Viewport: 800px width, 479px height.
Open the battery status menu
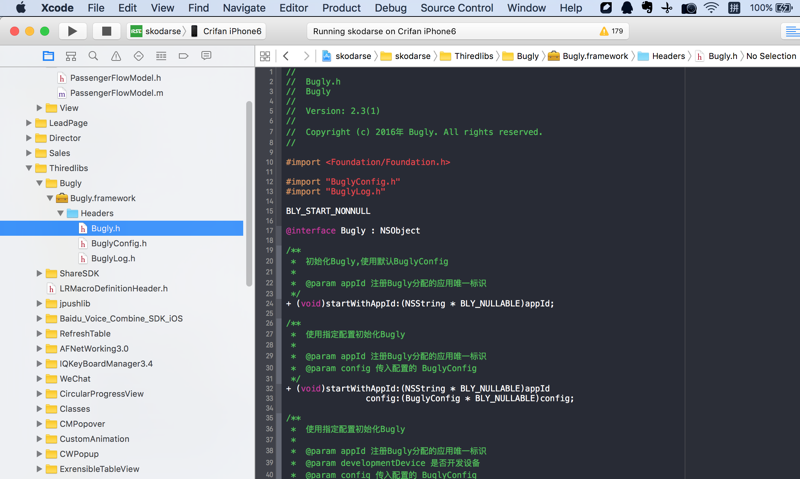pyautogui.click(x=771, y=8)
